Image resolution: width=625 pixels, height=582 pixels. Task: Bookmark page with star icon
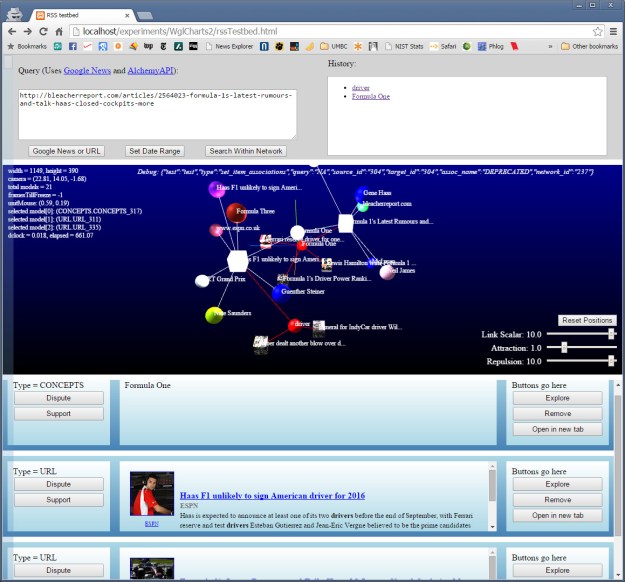tap(598, 32)
